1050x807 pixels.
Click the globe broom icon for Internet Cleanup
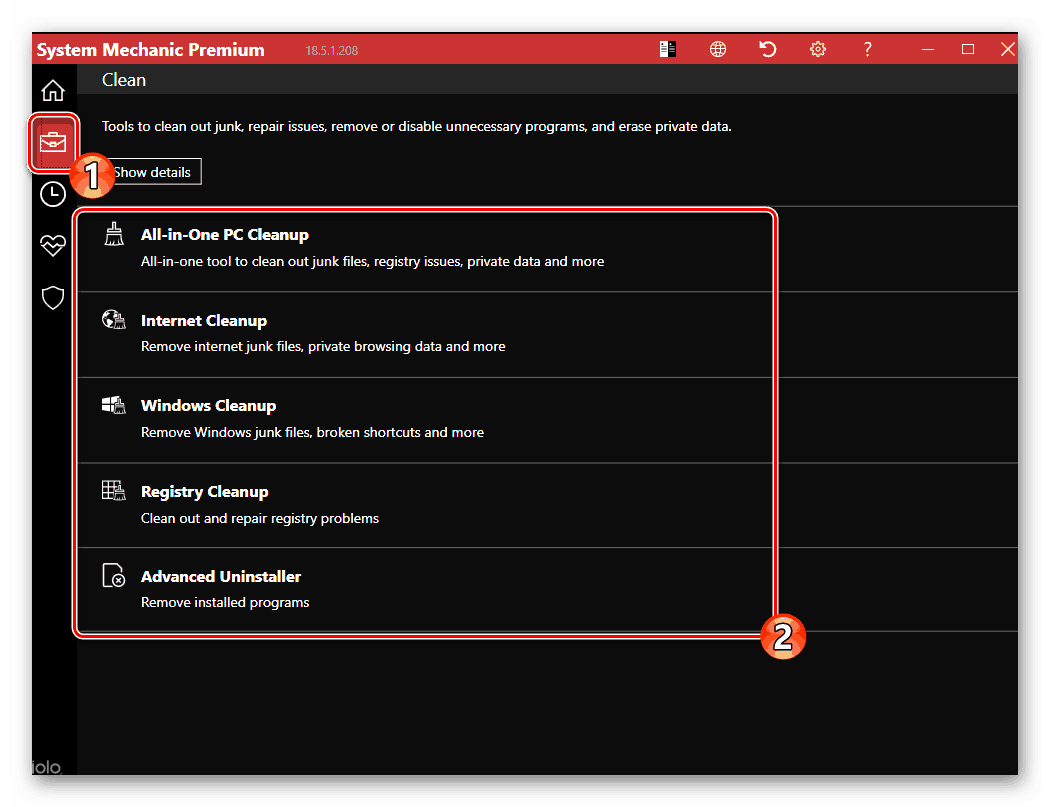[x=114, y=319]
